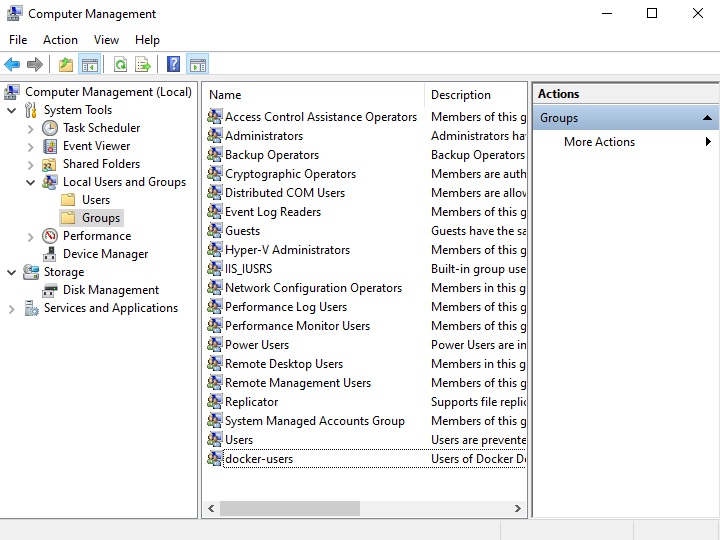This screenshot has height=540, width=720.
Task: Open Help with the question mark icon
Action: click(173, 65)
